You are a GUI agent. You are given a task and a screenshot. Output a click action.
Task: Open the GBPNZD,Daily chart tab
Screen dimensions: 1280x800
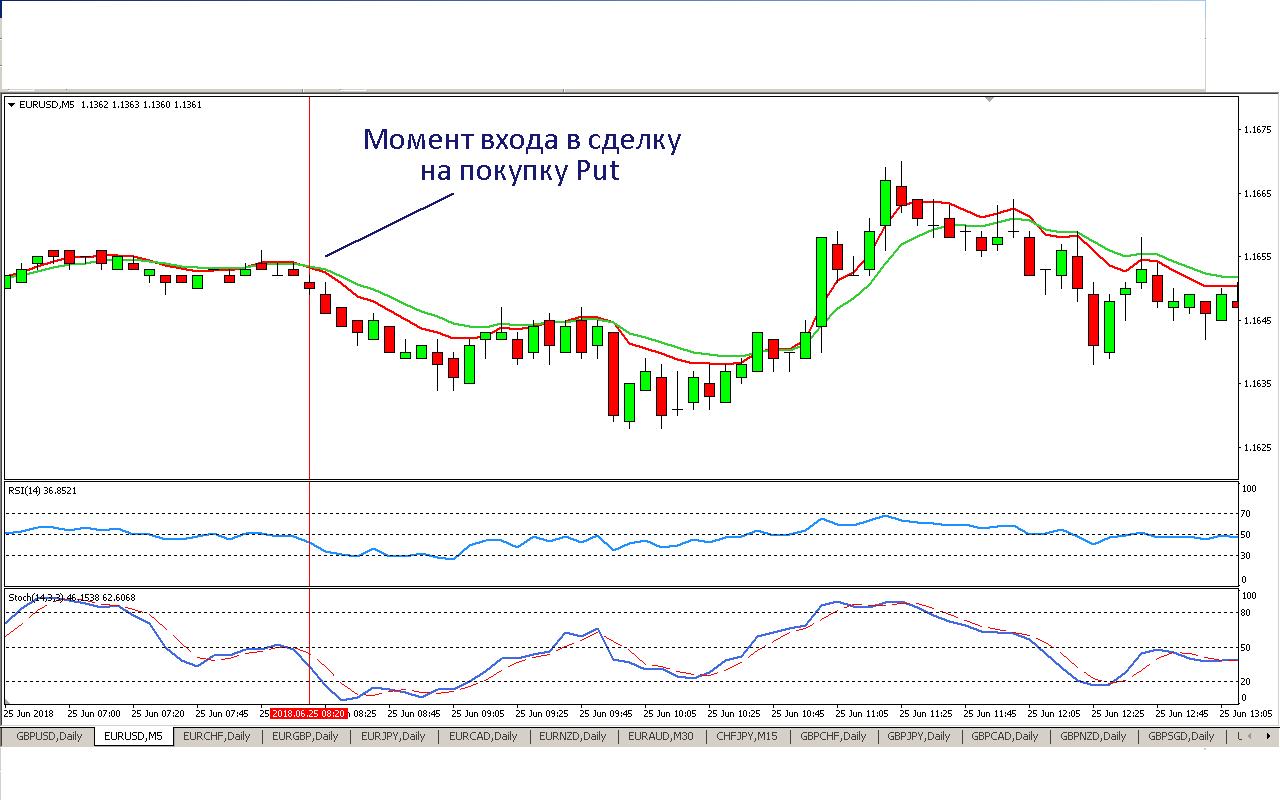click(1093, 736)
